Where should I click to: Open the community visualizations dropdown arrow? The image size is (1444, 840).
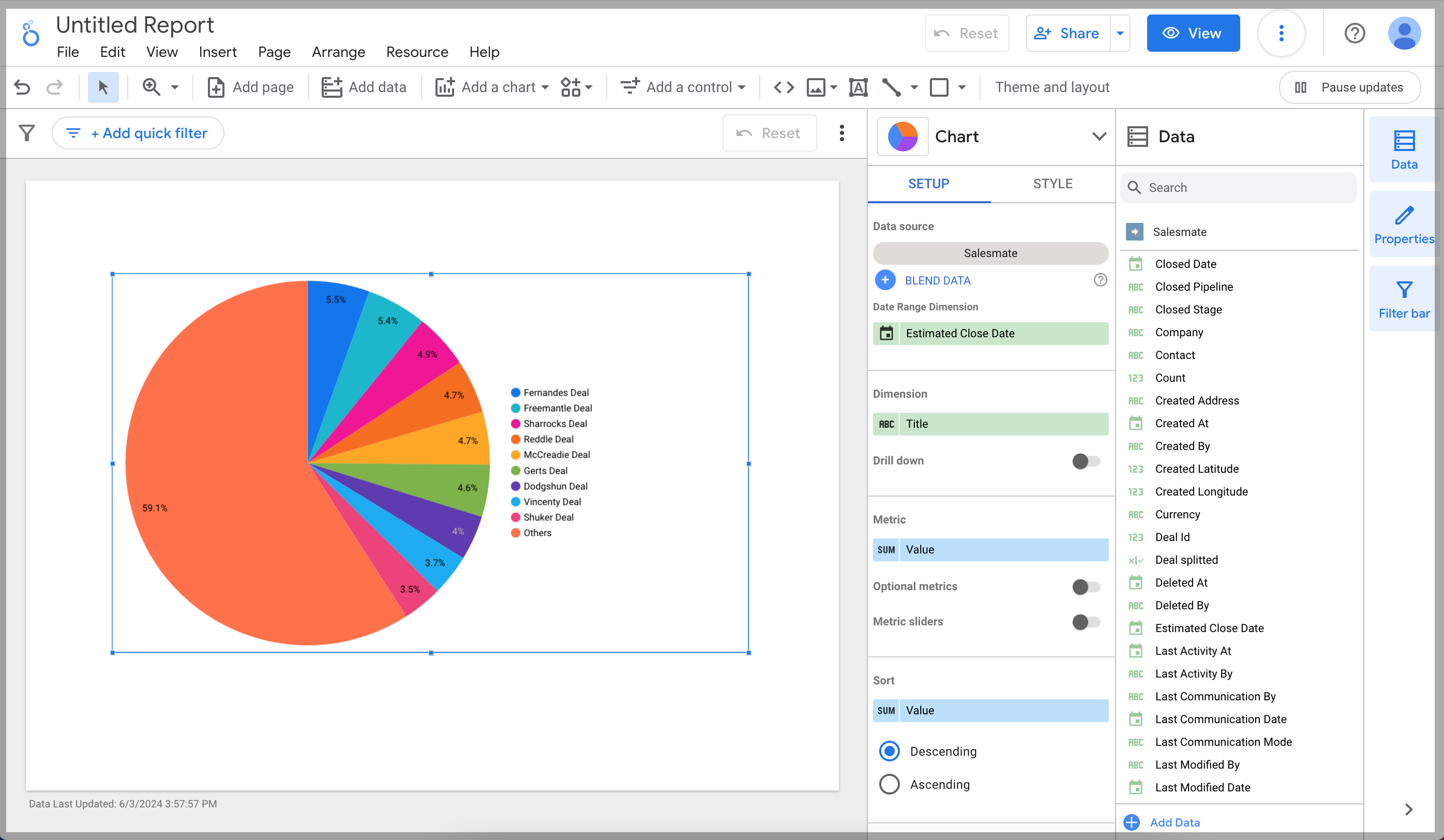tap(589, 87)
